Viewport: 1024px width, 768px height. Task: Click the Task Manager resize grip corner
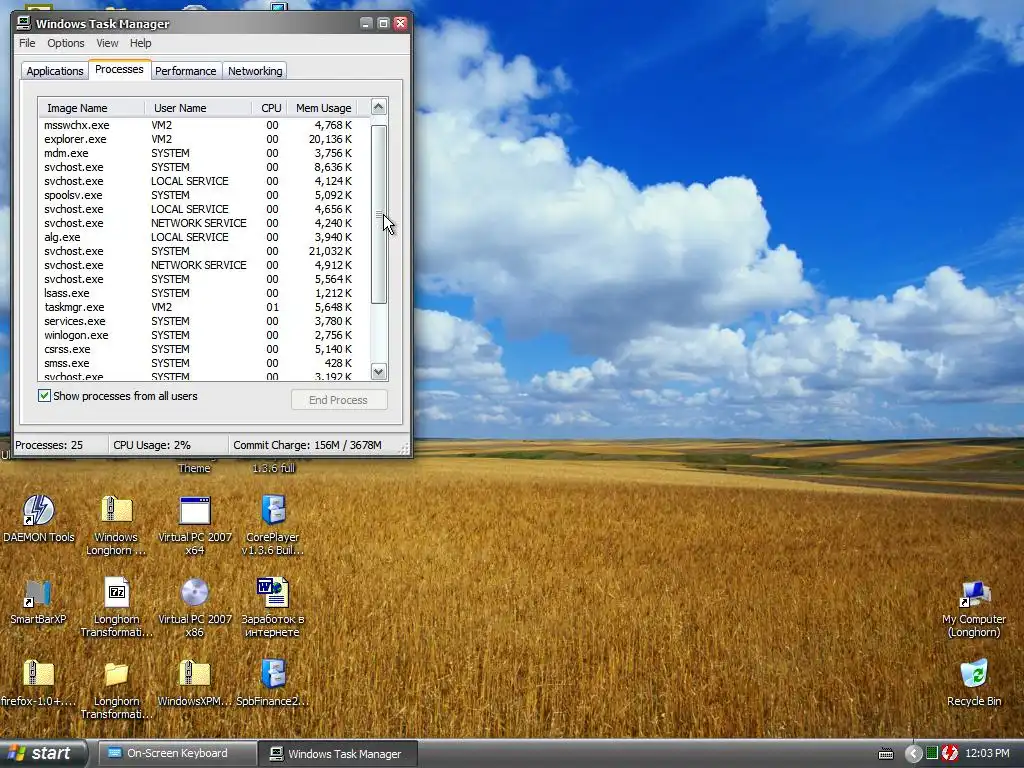[x=404, y=448]
